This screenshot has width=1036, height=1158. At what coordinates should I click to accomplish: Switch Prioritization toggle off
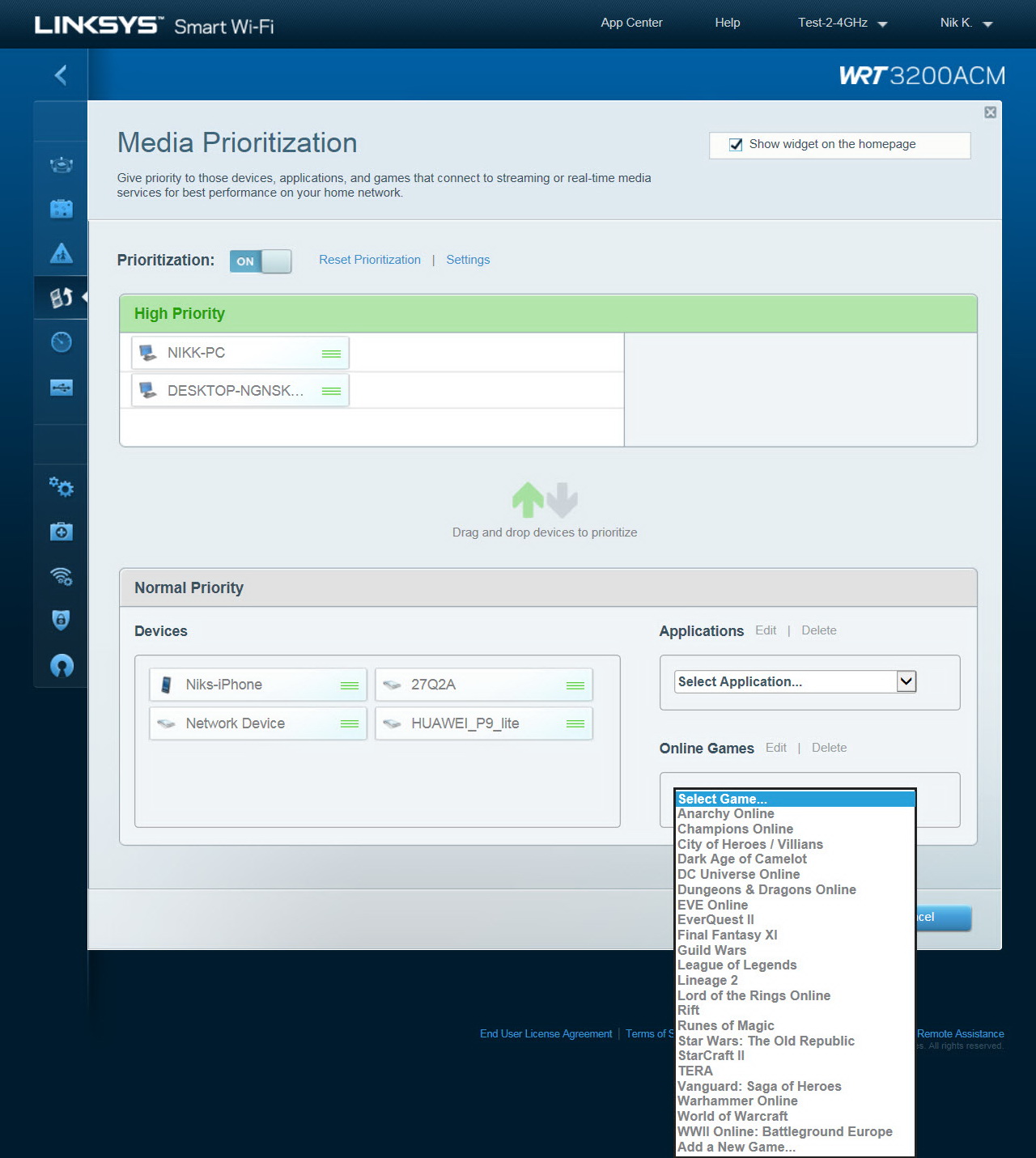pyautogui.click(x=261, y=261)
